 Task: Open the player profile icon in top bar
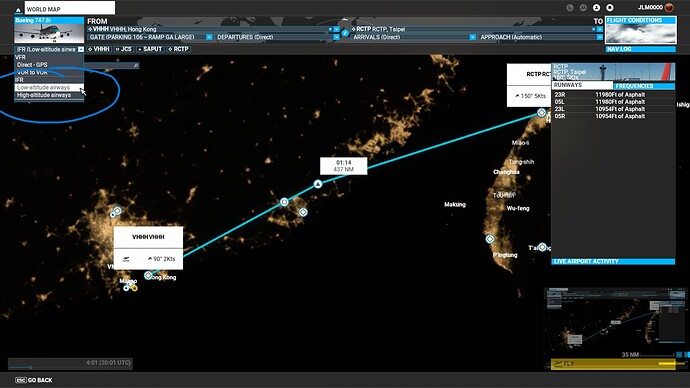click(x=596, y=7)
